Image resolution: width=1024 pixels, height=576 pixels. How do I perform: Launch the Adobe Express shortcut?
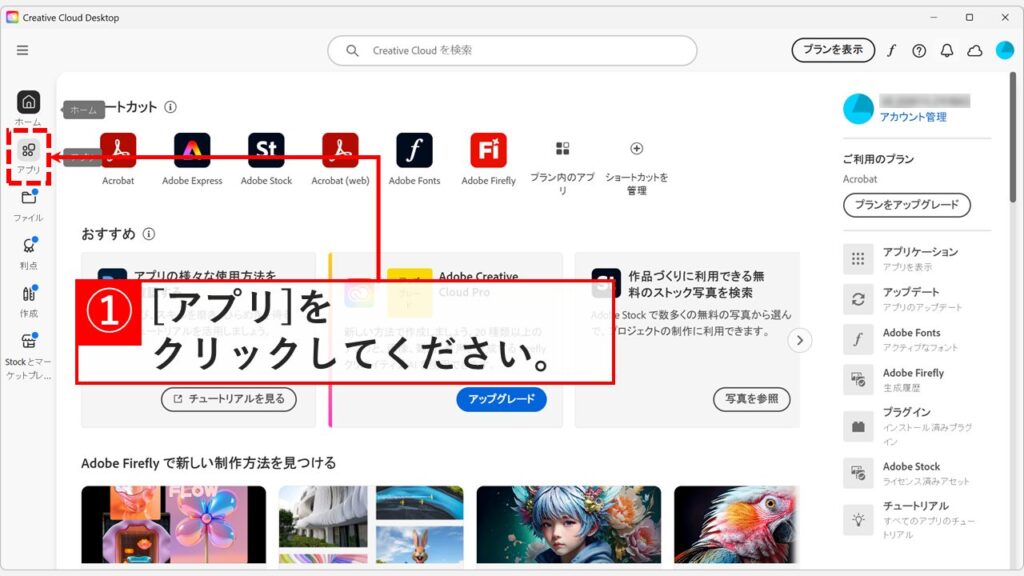pos(192,159)
